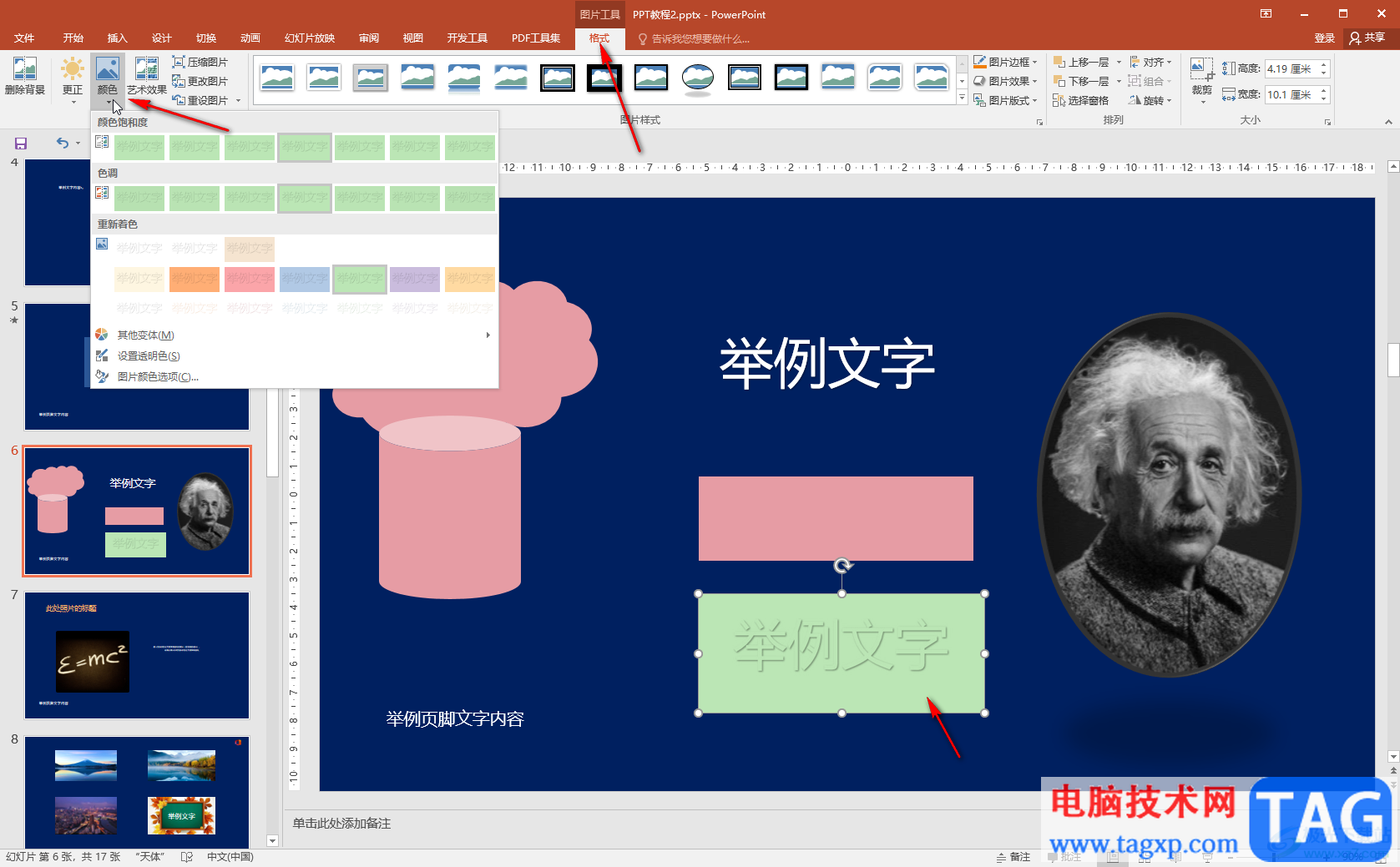1400x867 pixels.
Task: Click 重设图片 reset picture
Action: (200, 100)
